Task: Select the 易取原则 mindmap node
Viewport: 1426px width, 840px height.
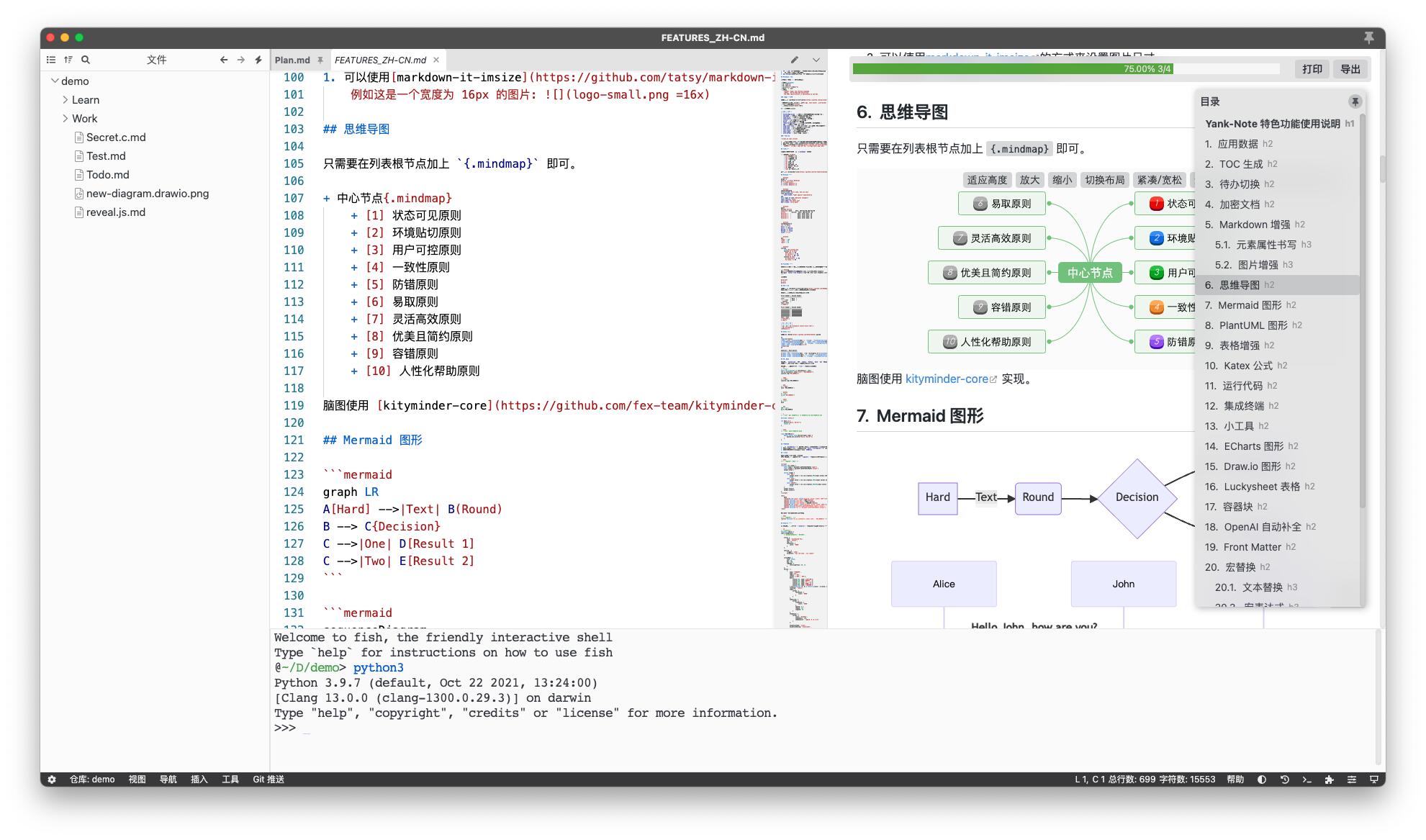Action: (x=1002, y=204)
